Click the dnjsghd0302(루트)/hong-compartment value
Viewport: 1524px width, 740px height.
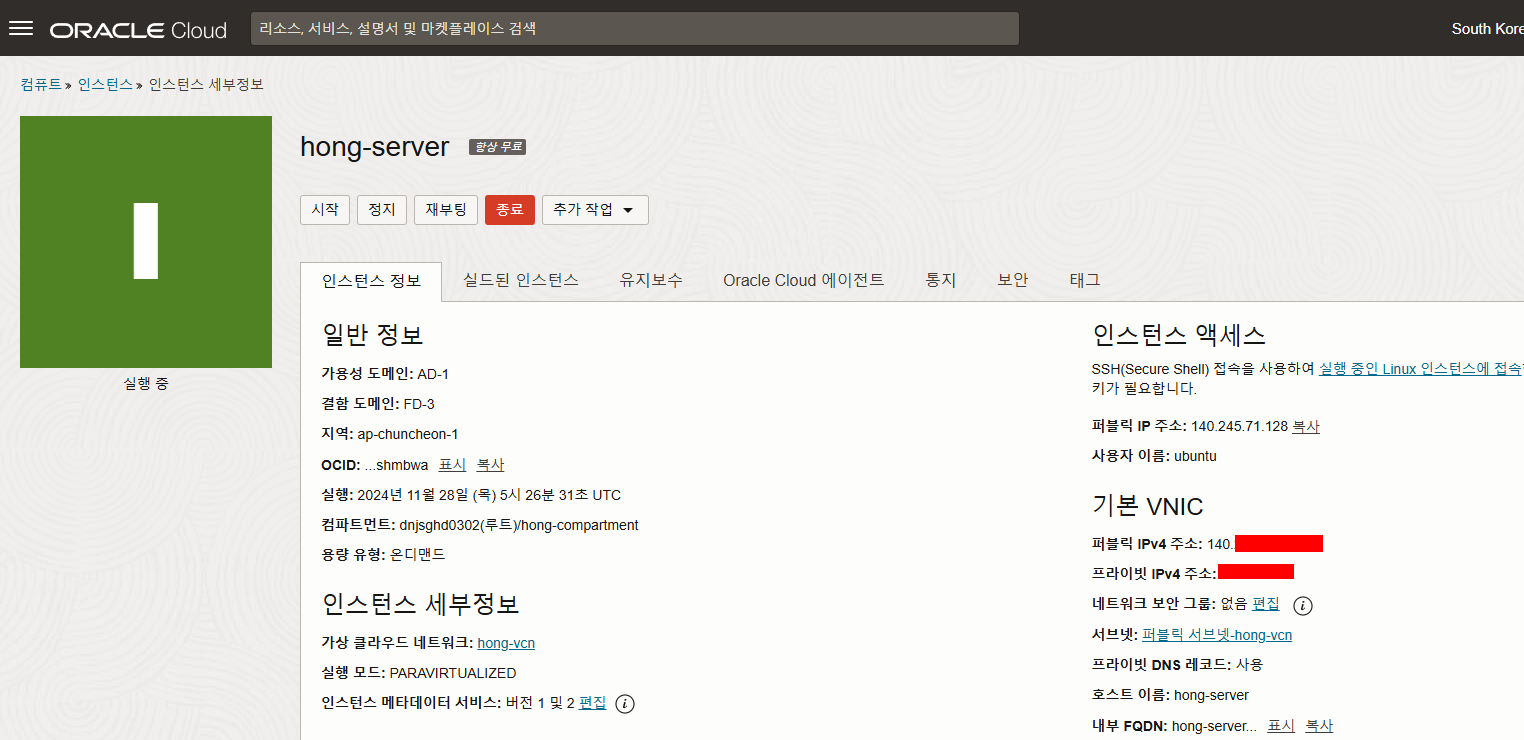pos(519,525)
